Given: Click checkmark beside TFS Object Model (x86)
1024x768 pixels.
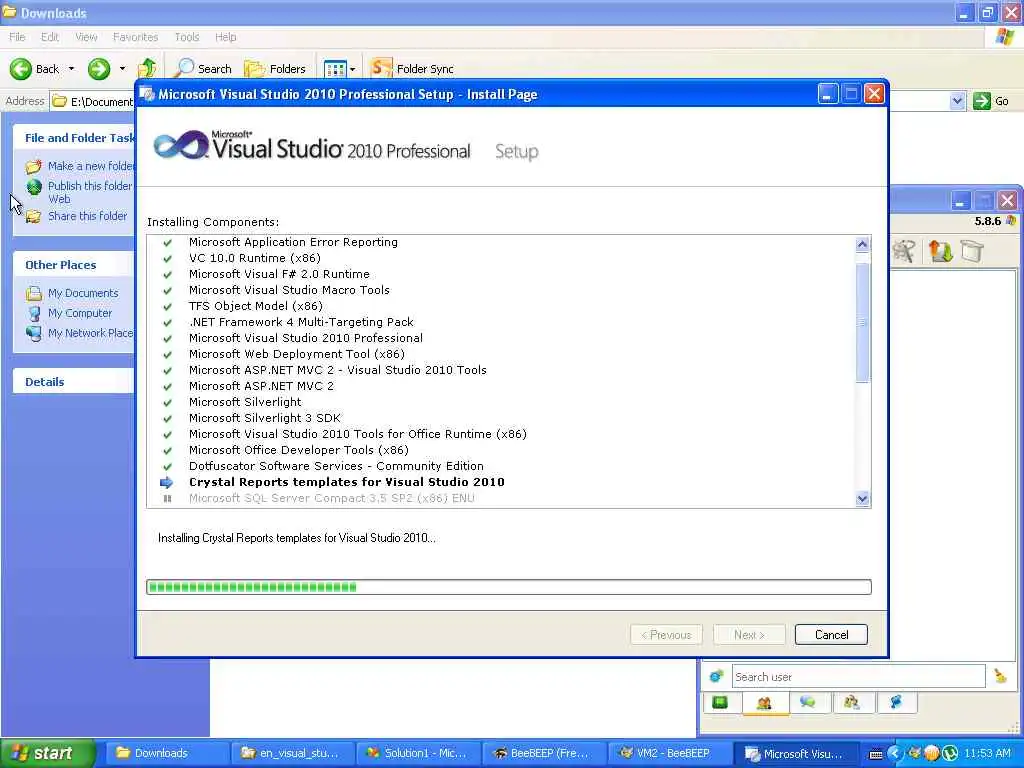Looking at the screenshot, I should point(167,306).
